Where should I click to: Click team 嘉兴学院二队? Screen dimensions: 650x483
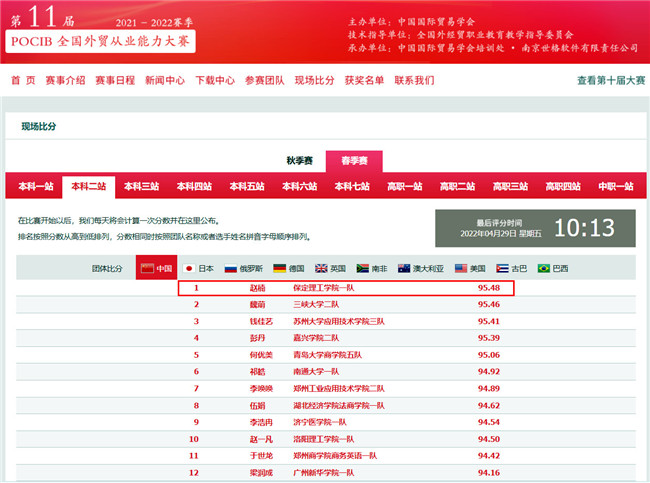(x=316, y=338)
